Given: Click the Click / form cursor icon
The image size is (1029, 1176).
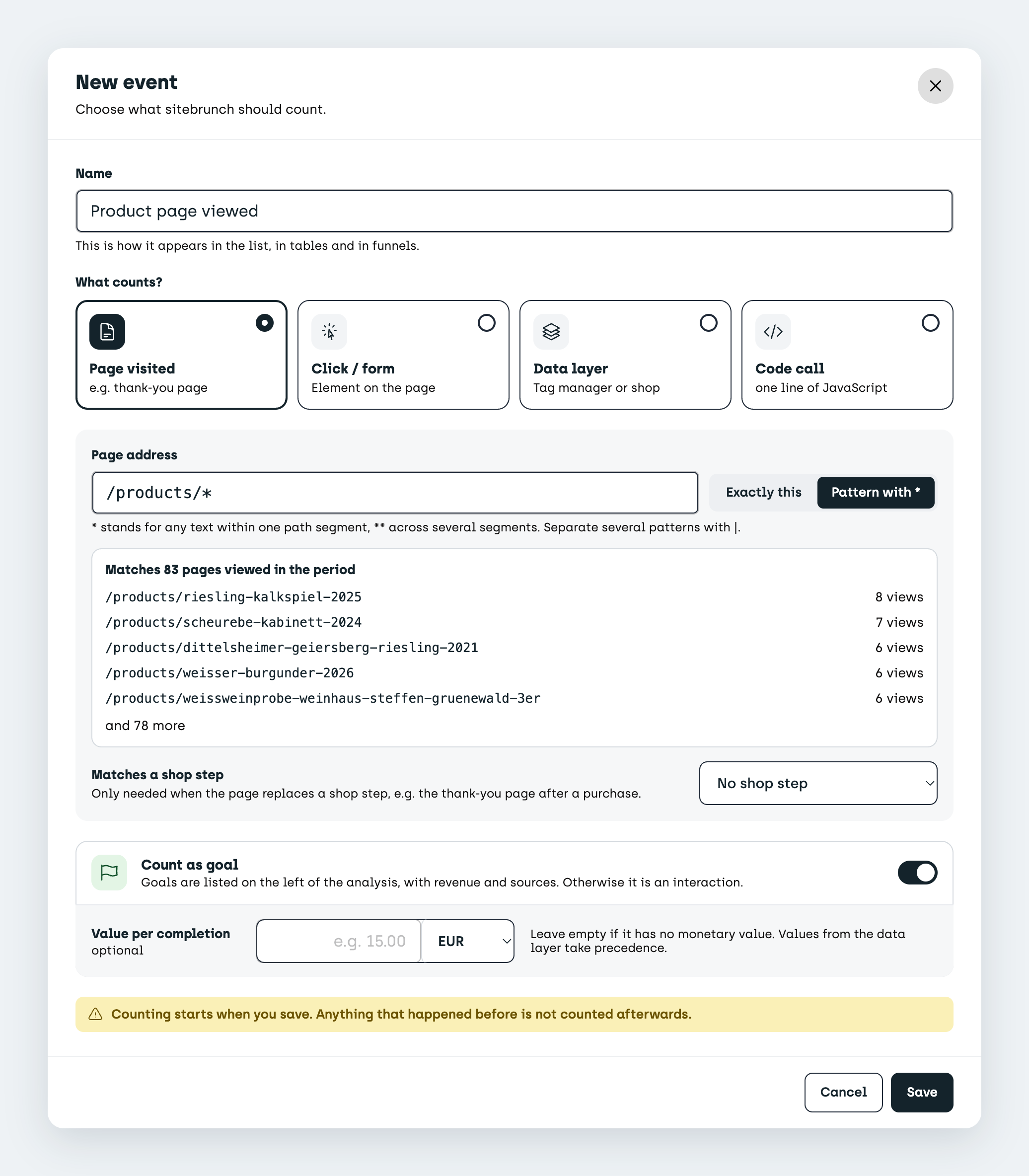Looking at the screenshot, I should [x=329, y=331].
